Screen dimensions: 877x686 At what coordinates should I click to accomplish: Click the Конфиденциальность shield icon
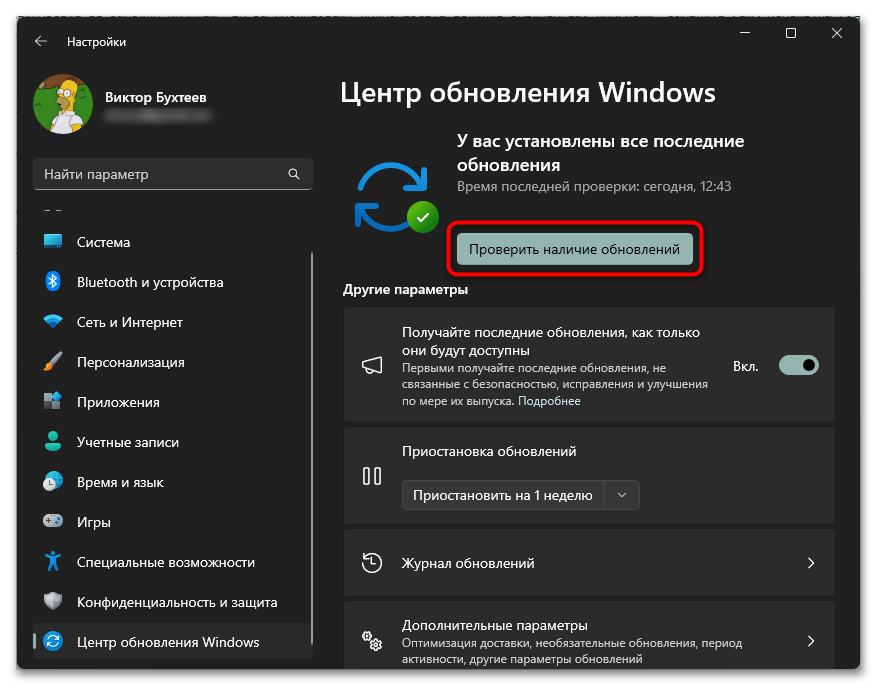pos(53,602)
